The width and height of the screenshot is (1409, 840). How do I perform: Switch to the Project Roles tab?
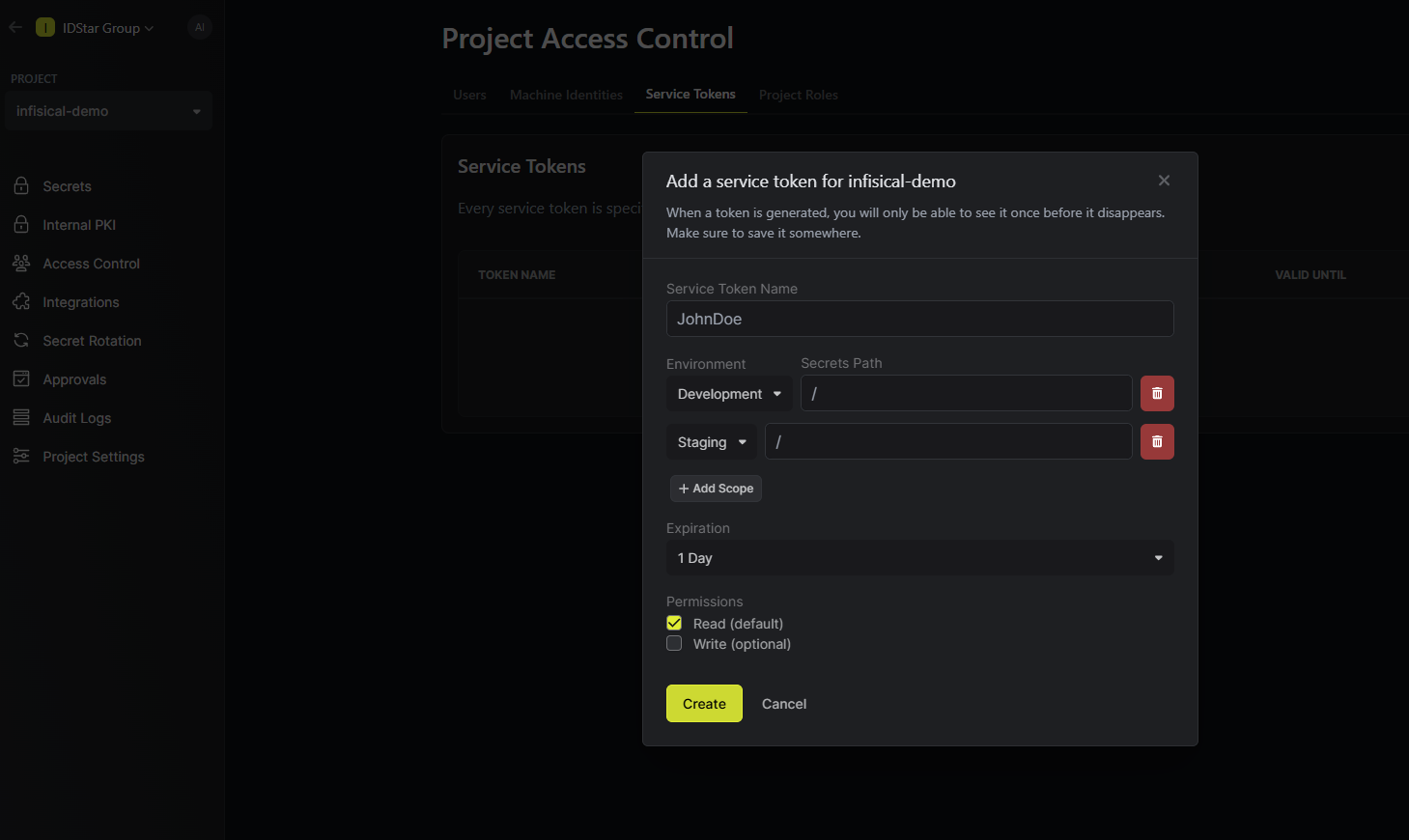coord(798,95)
